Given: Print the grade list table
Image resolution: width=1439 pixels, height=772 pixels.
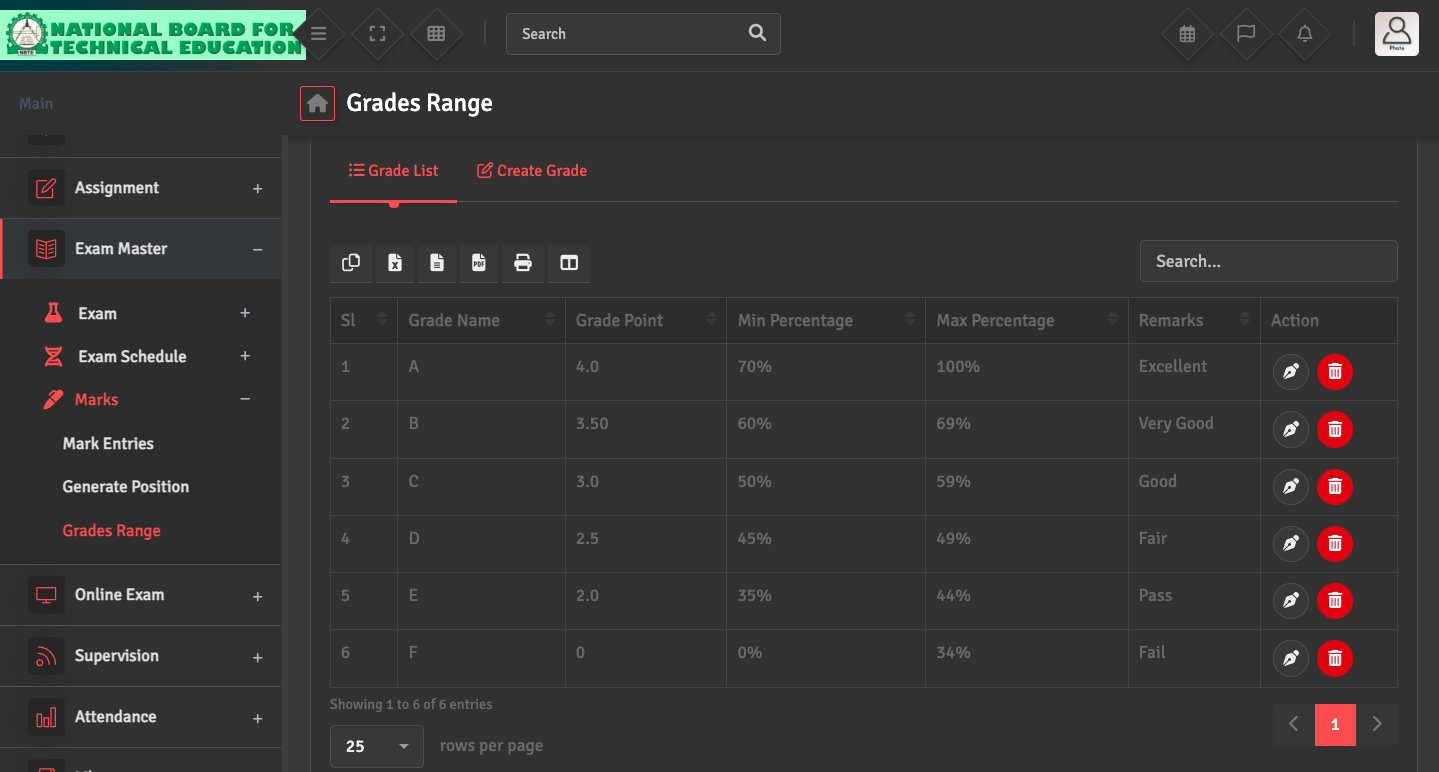Looking at the screenshot, I should (x=522, y=263).
